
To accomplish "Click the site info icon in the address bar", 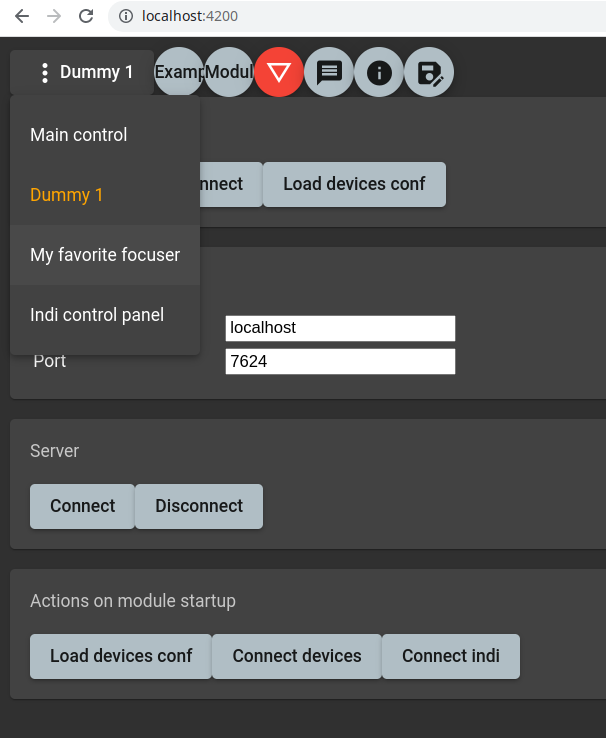I will pos(126,16).
